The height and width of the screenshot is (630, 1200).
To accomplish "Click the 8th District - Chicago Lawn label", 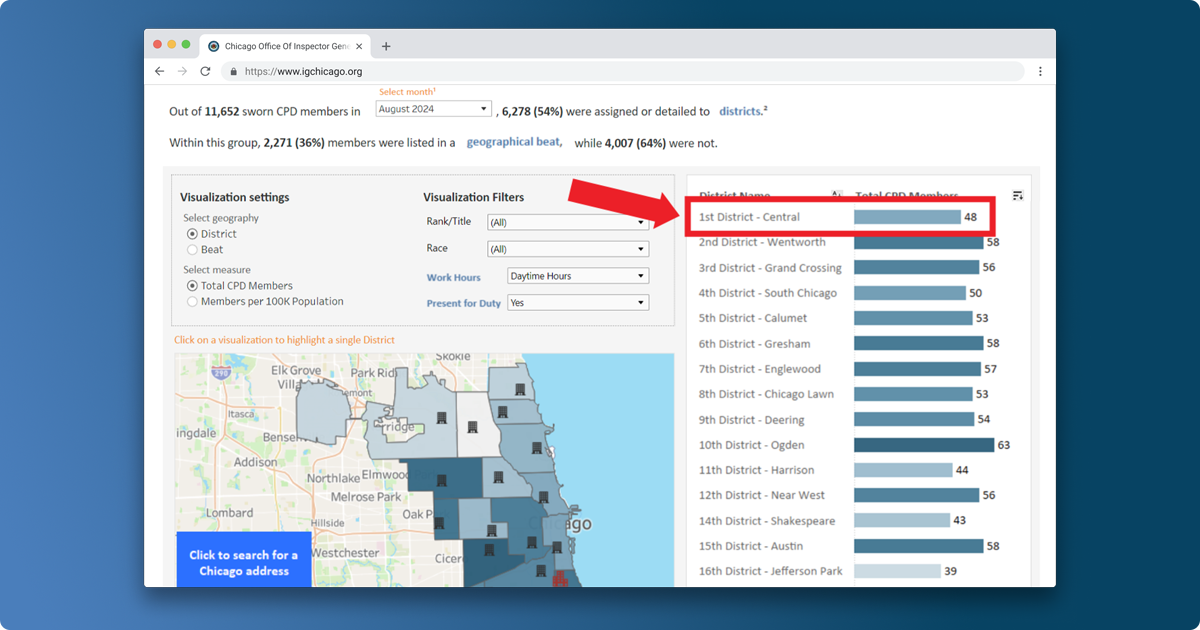I will pyautogui.click(x=766, y=394).
